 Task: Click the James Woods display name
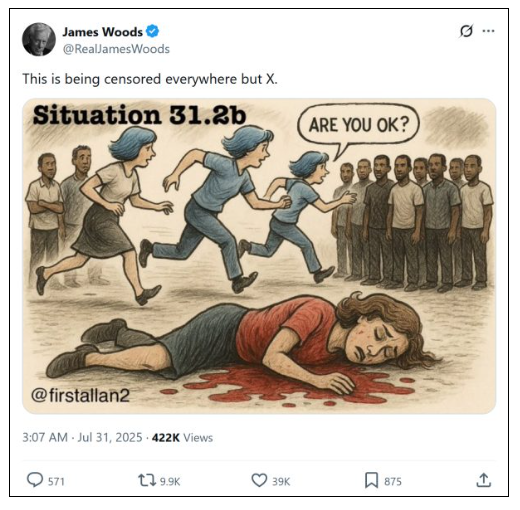point(103,32)
